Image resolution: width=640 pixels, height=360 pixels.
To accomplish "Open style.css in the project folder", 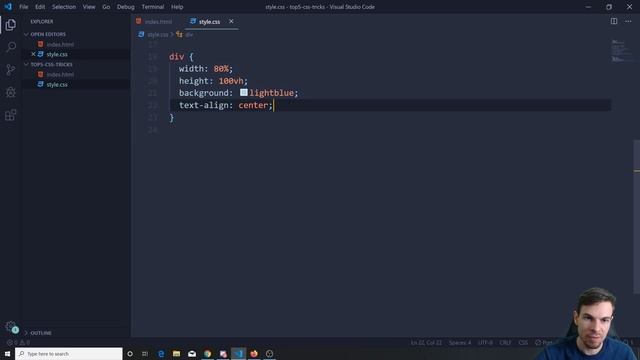I will coord(57,84).
